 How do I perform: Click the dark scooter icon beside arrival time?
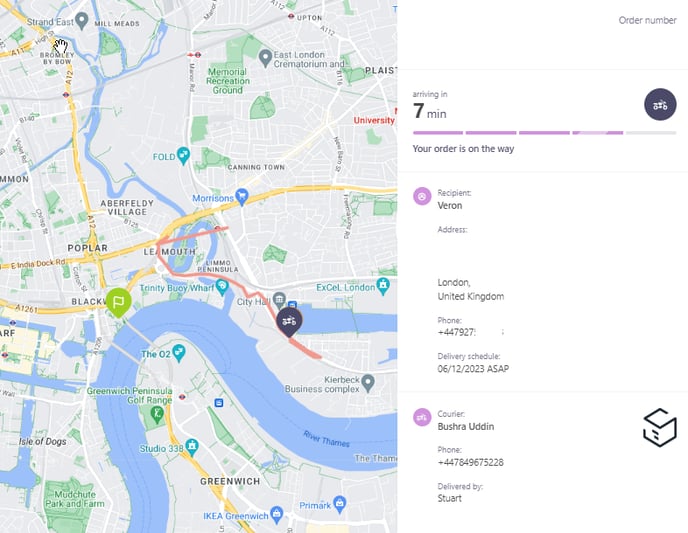pos(660,105)
